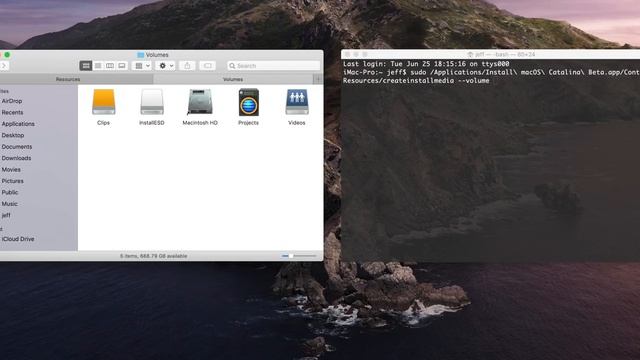The height and width of the screenshot is (360, 640).
Task: Open Documents in the sidebar
Action: pyautogui.click(x=17, y=147)
